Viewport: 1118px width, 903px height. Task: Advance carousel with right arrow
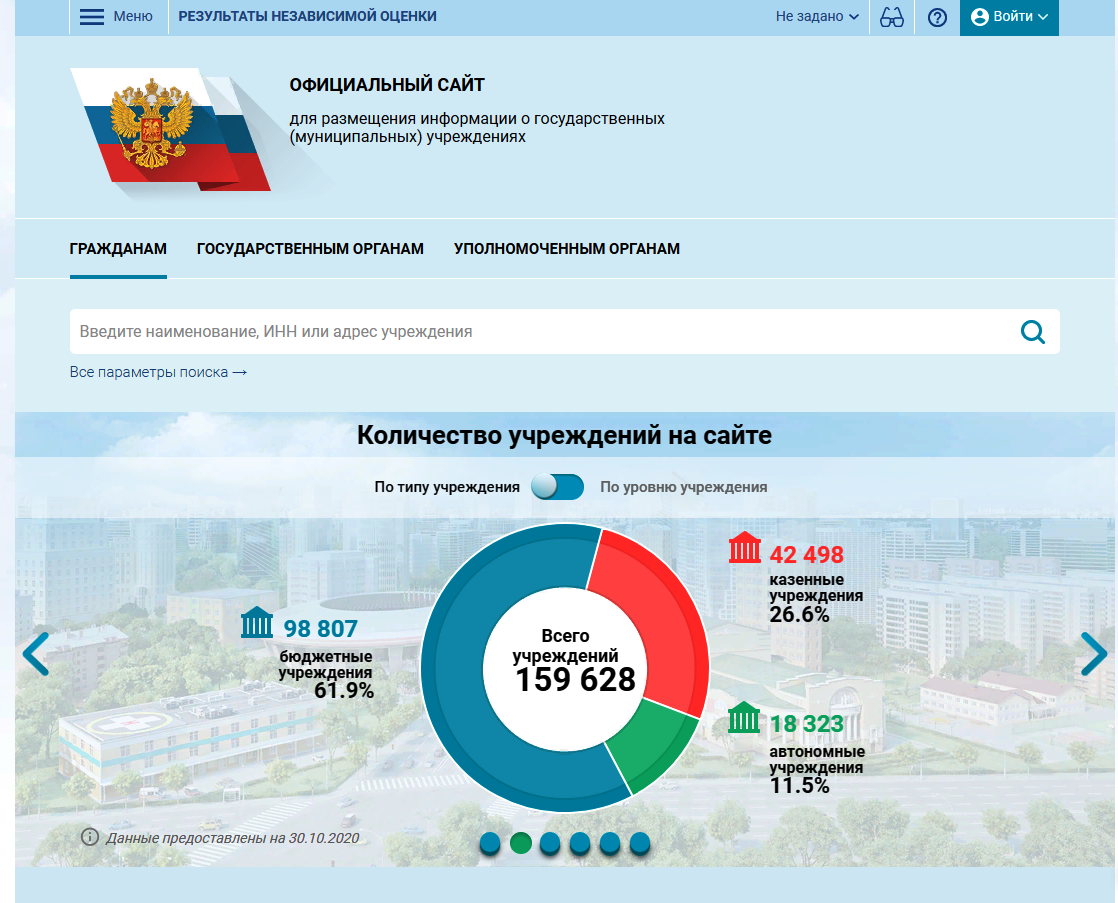click(1094, 654)
